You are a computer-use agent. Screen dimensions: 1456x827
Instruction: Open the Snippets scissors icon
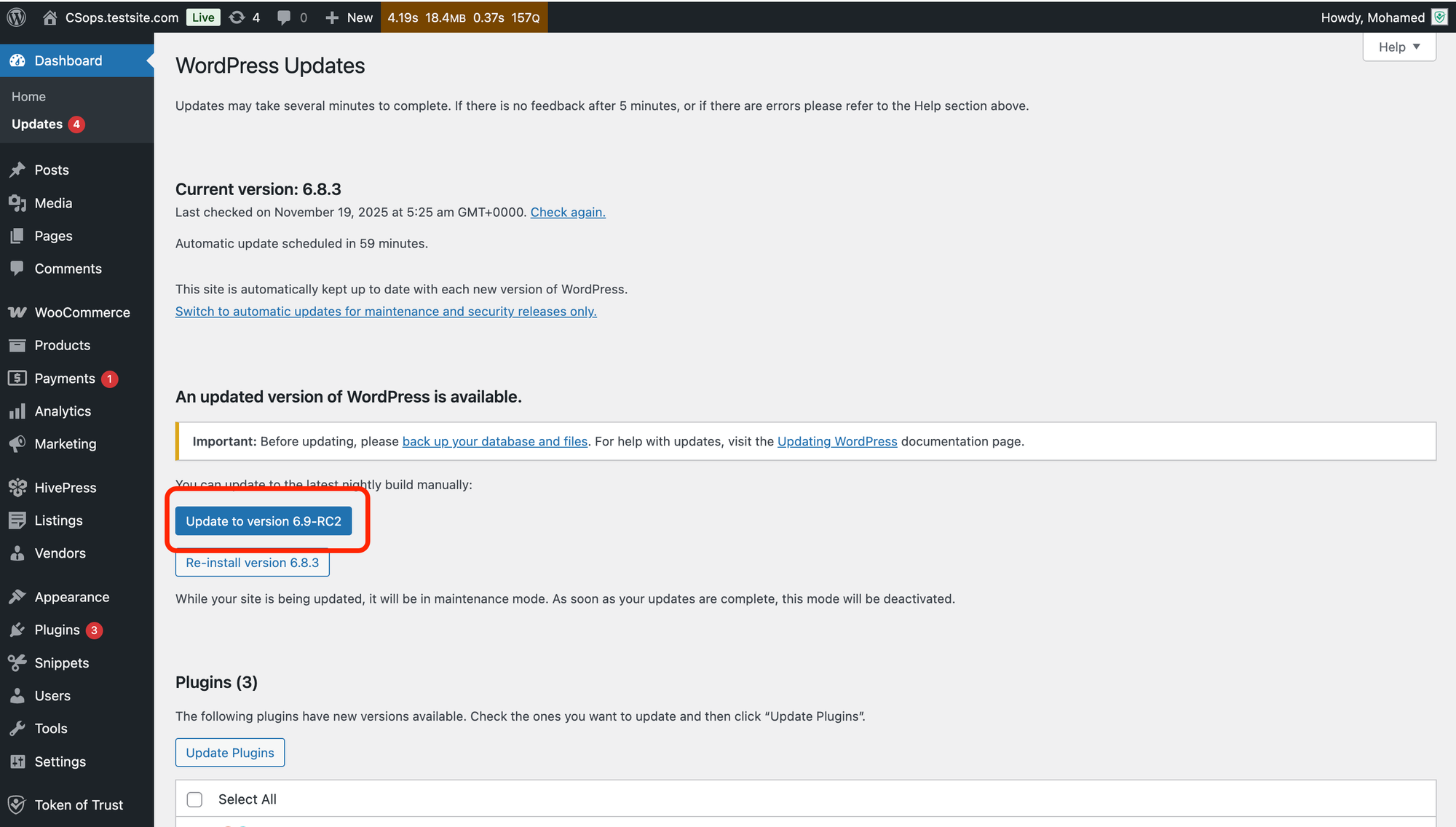coord(17,663)
